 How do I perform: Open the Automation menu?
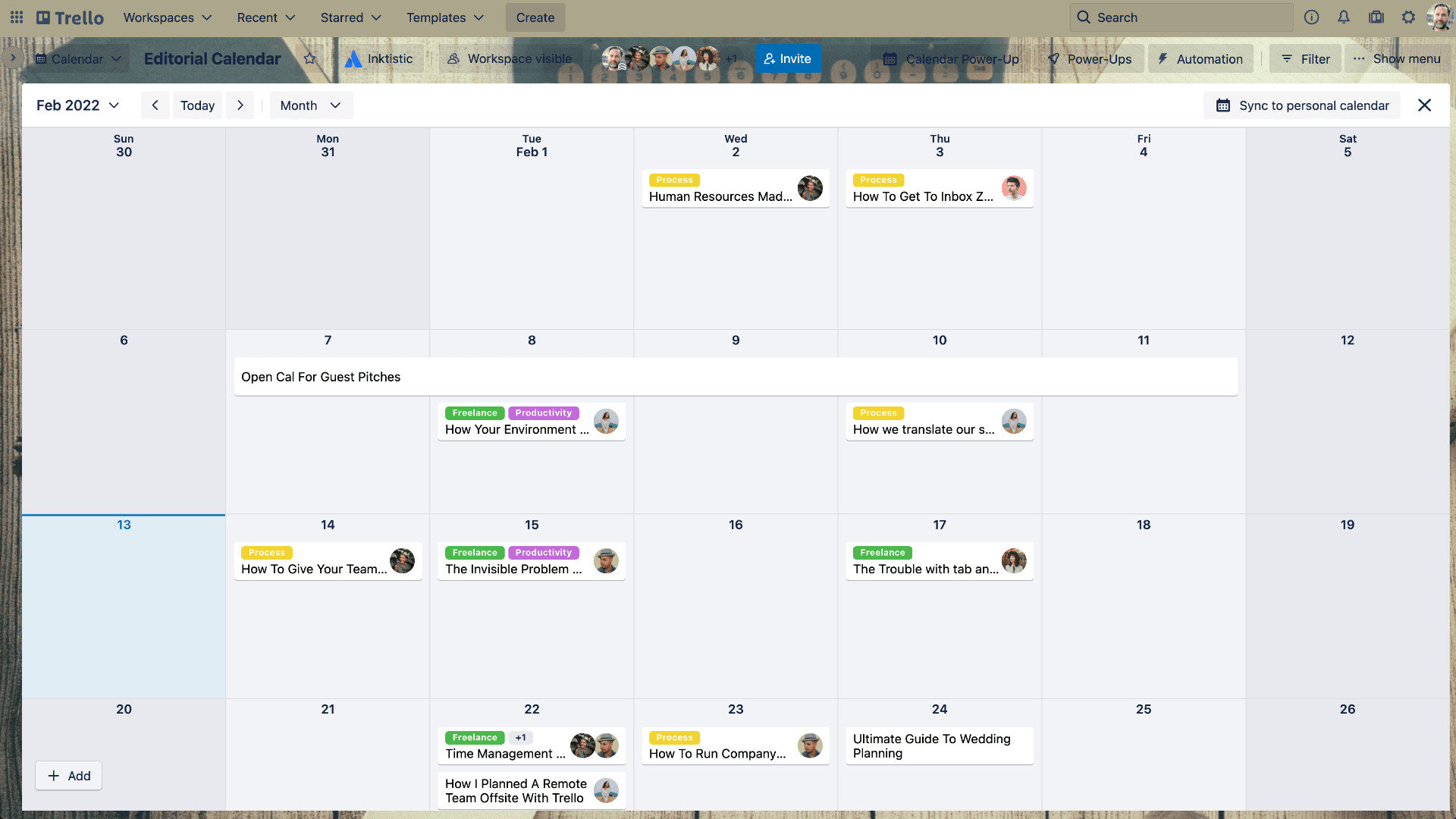[x=1200, y=58]
